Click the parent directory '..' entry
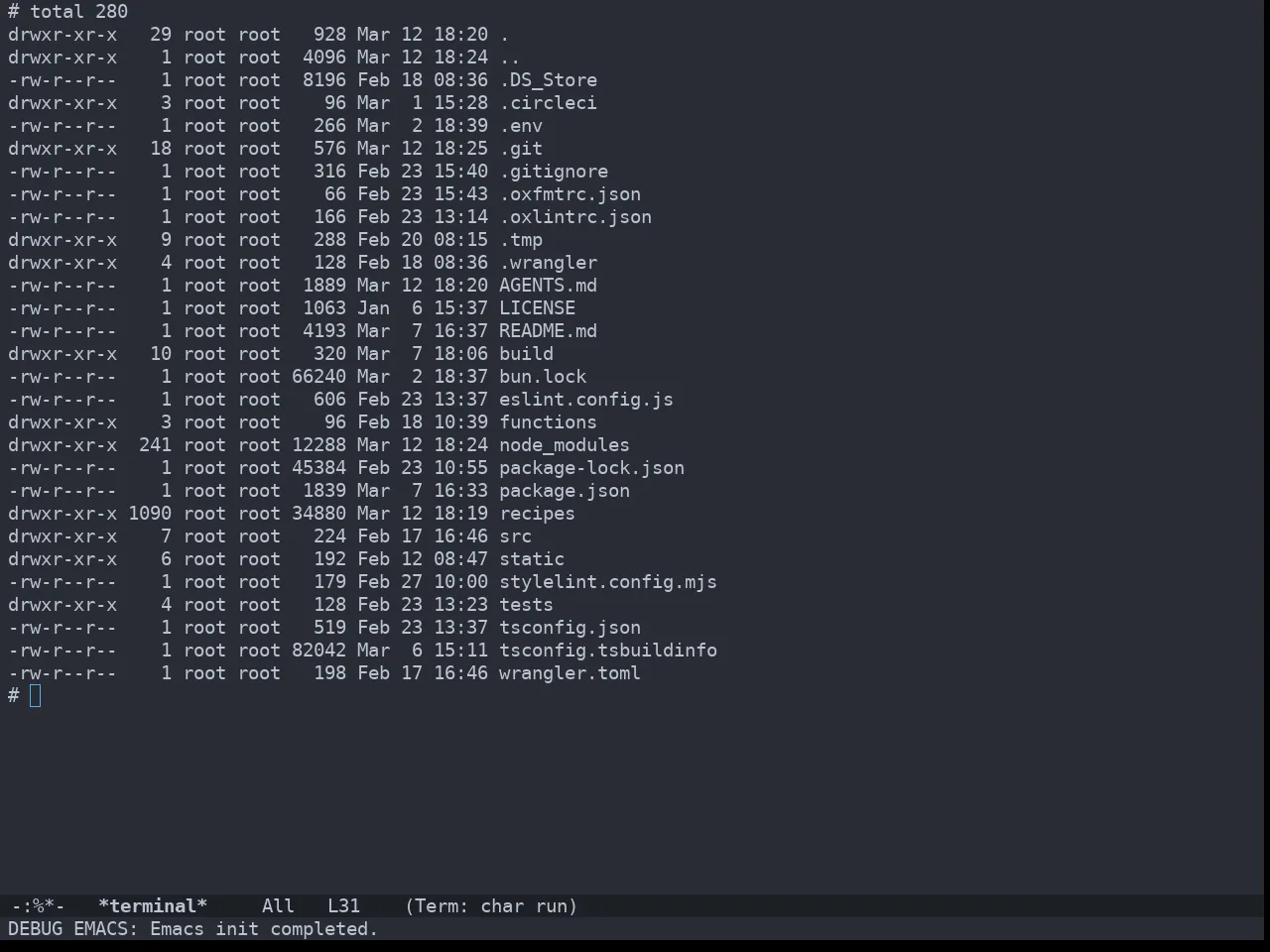The image size is (1270, 952). click(510, 58)
